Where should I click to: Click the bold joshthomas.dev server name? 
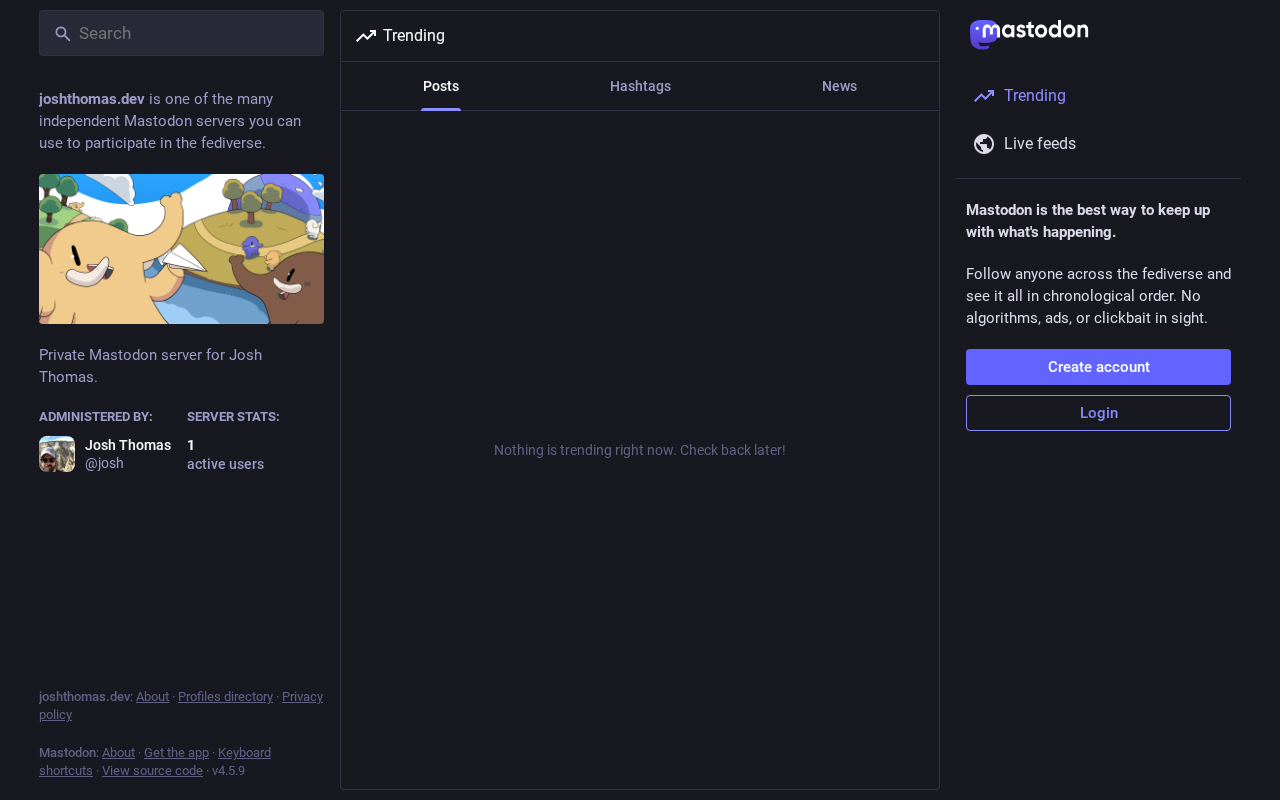pos(92,99)
